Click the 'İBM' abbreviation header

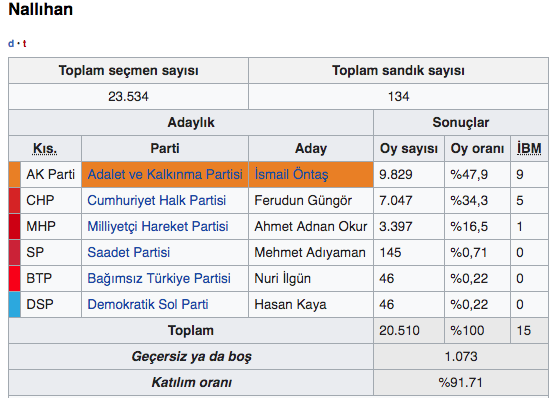point(529,149)
